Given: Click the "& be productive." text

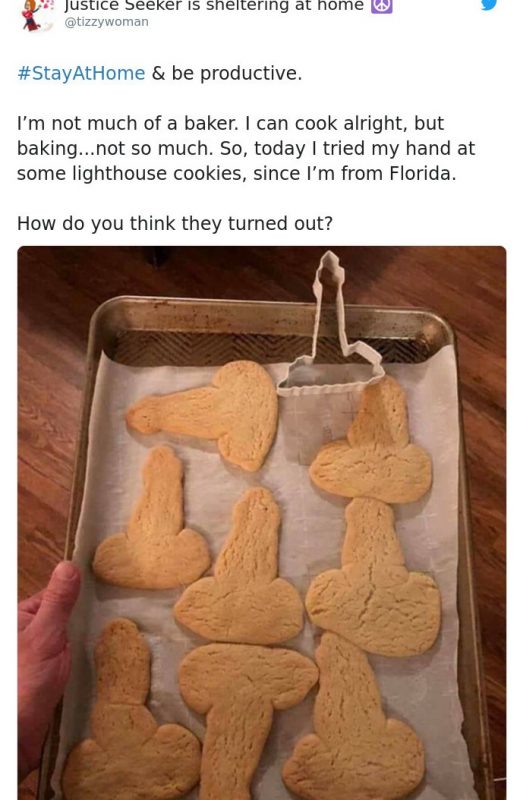Looking at the screenshot, I should point(227,73).
